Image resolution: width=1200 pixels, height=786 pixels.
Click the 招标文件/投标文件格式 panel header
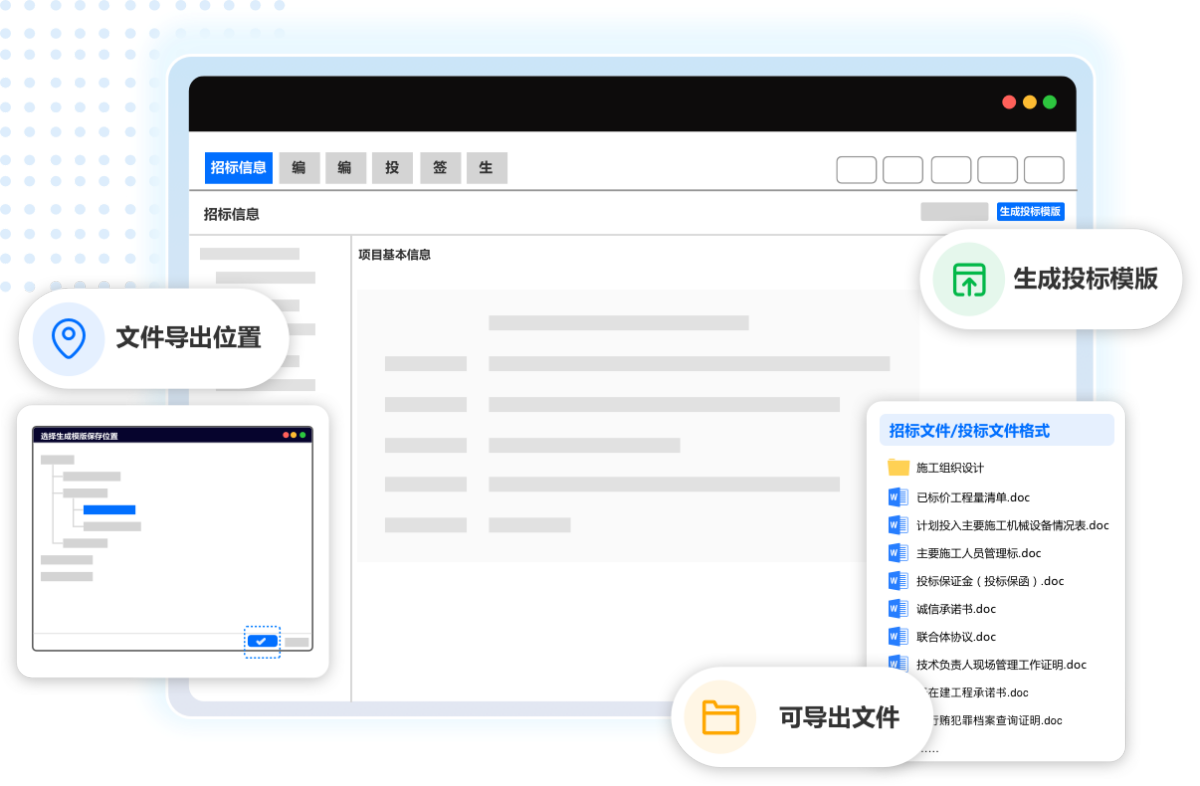[995, 429]
